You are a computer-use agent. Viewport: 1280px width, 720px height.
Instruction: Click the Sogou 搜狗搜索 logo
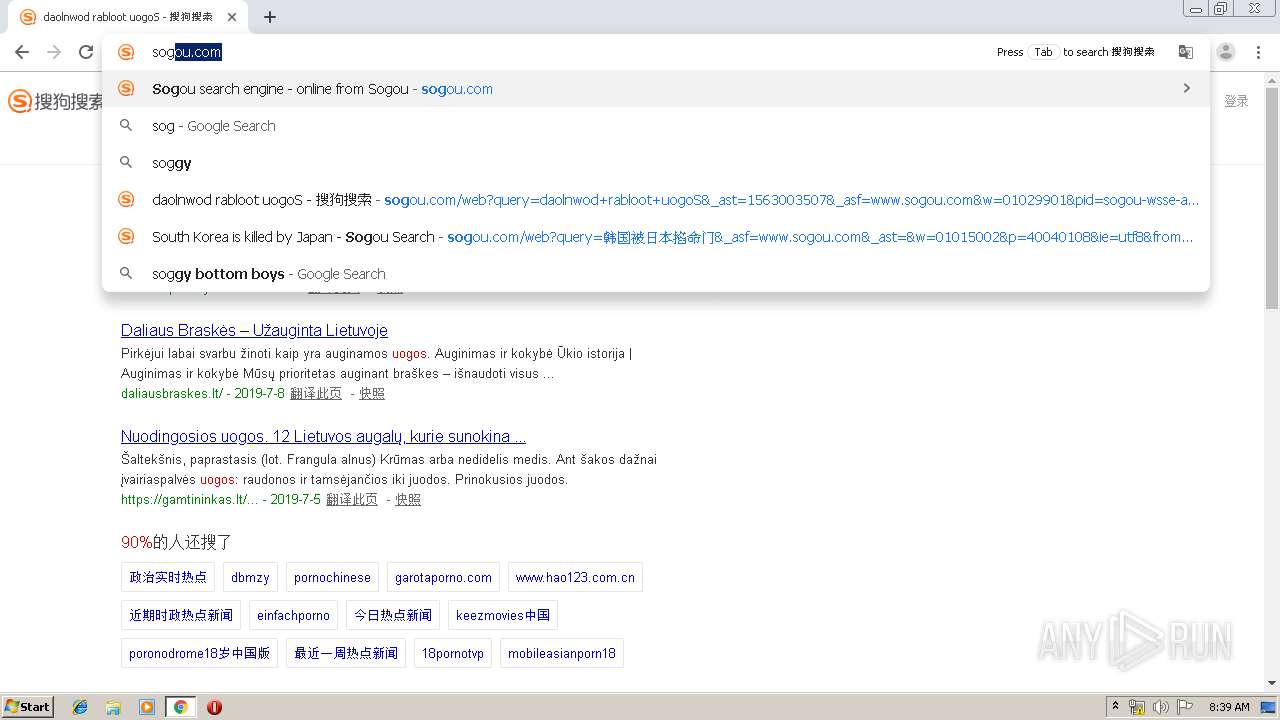coord(55,101)
